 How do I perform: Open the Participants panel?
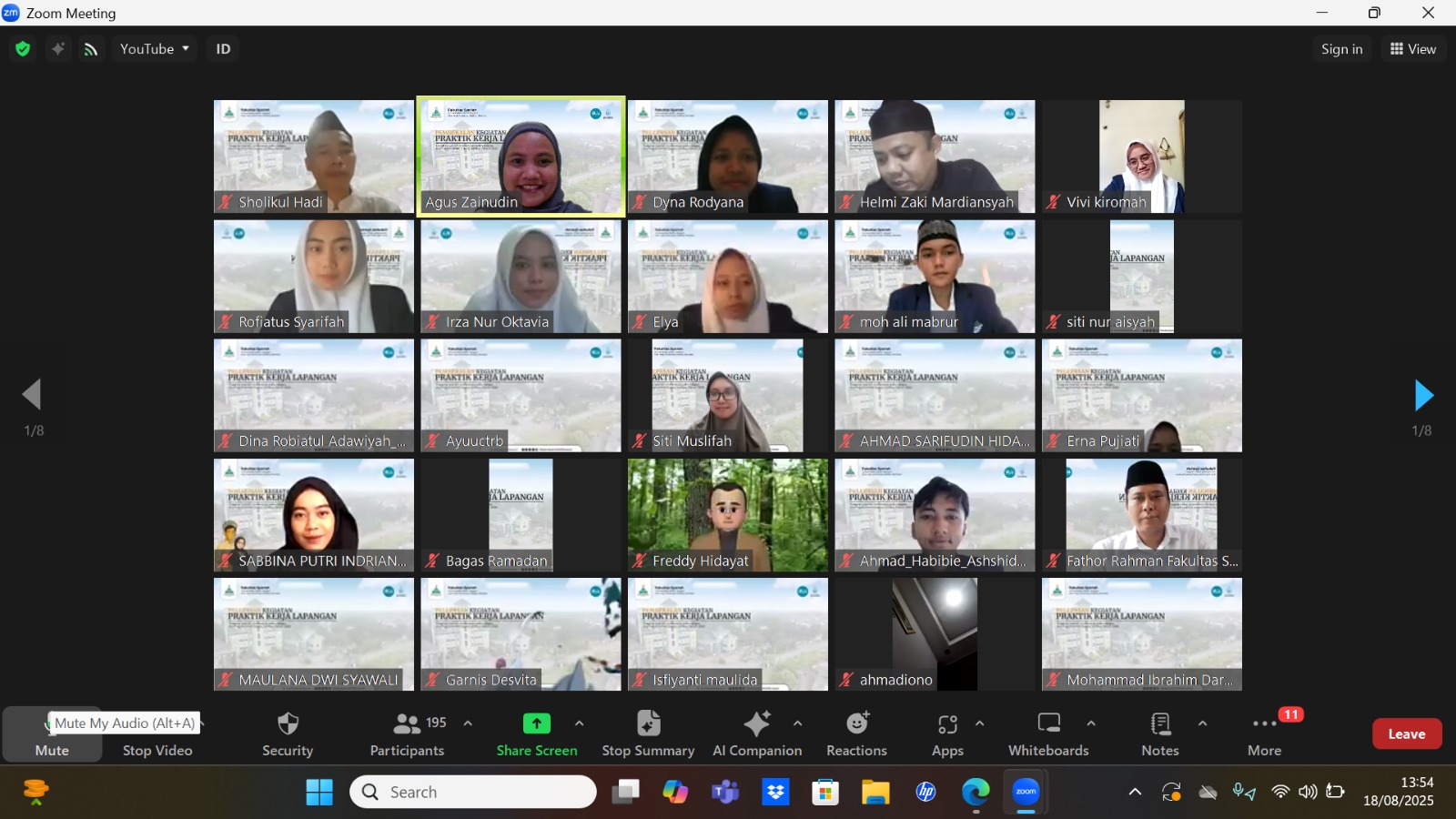408,734
